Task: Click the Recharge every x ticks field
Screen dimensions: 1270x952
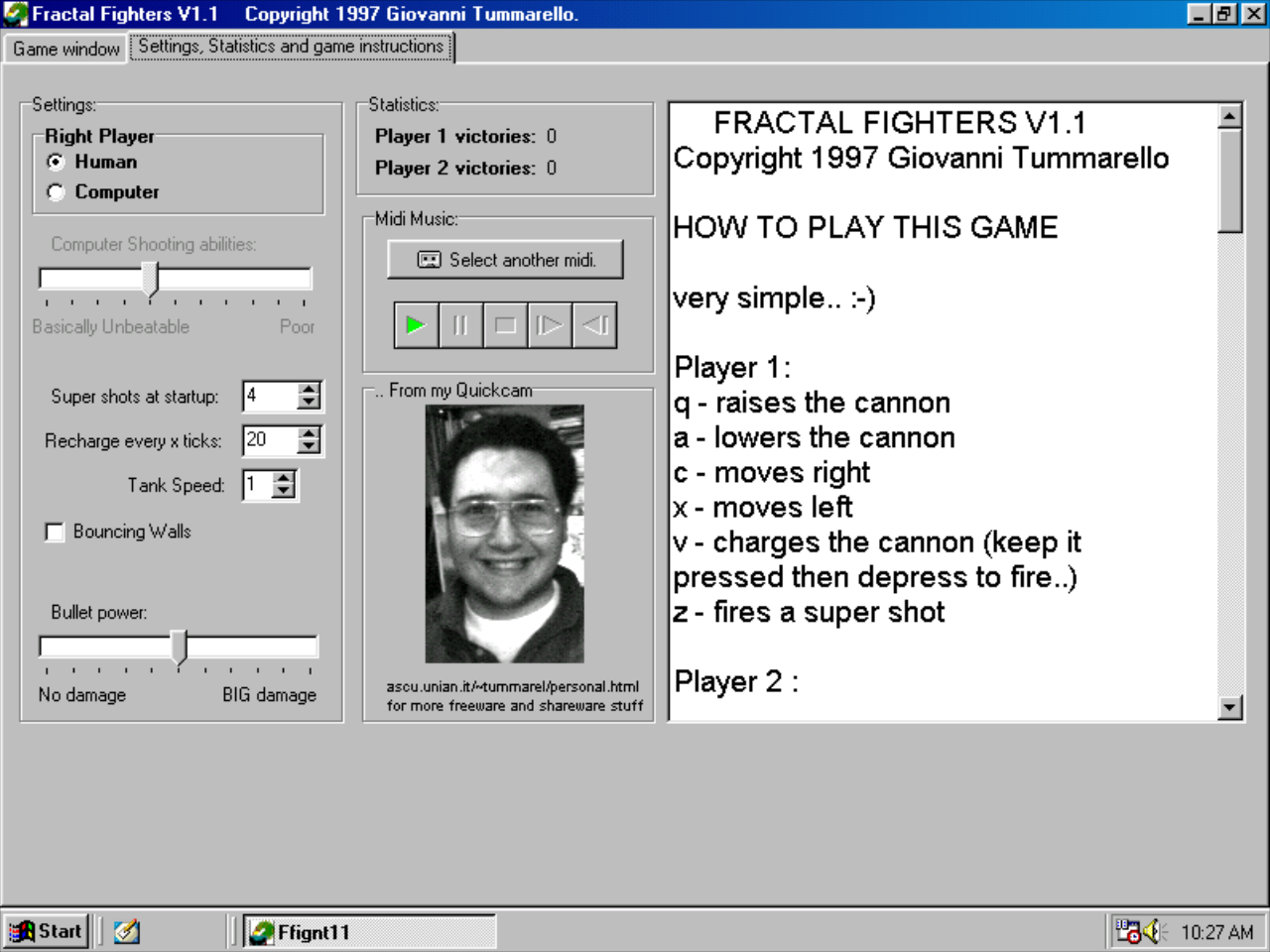Action: 271,439
